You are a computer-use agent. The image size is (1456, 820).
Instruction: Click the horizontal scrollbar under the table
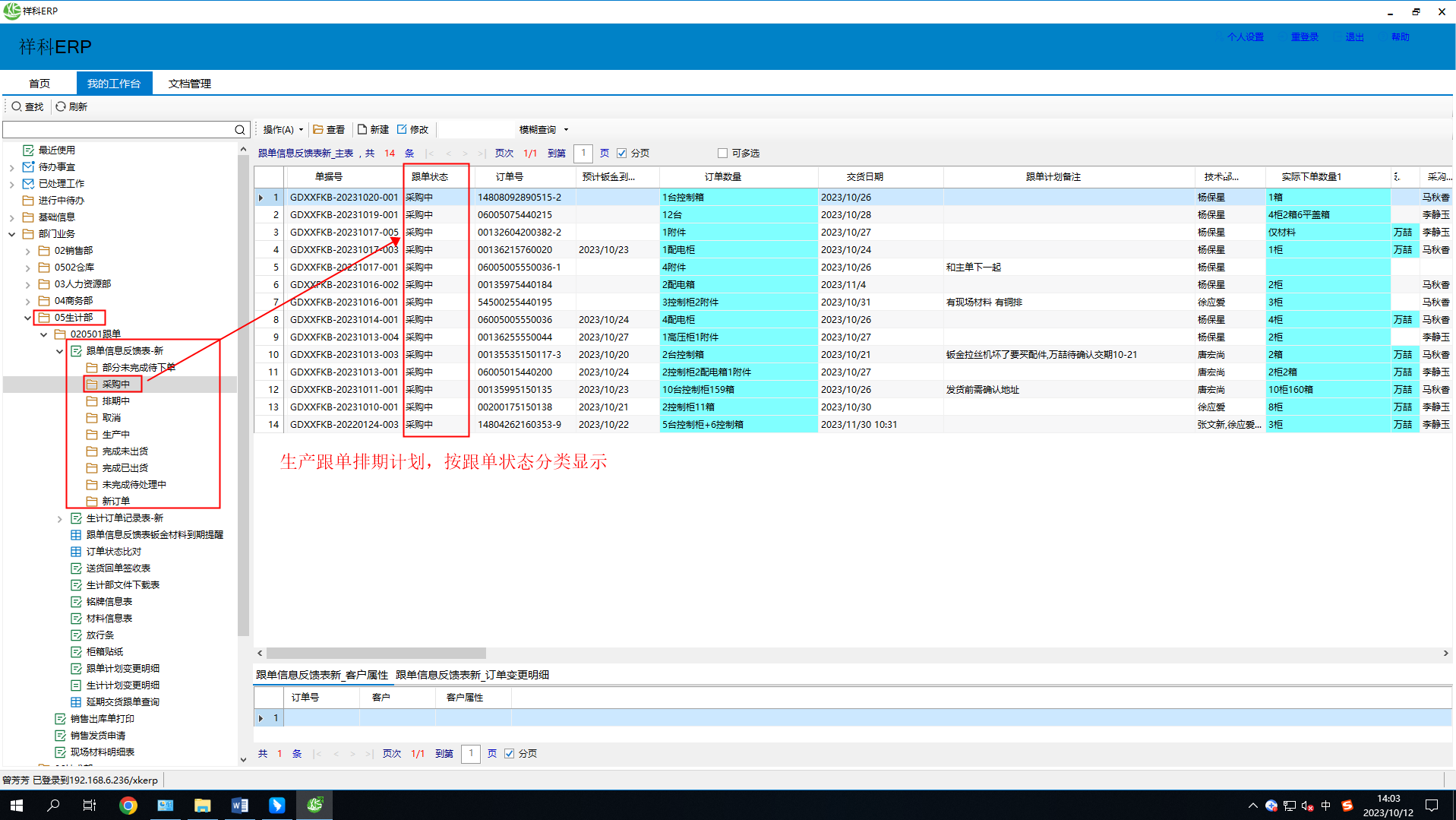click(376, 654)
